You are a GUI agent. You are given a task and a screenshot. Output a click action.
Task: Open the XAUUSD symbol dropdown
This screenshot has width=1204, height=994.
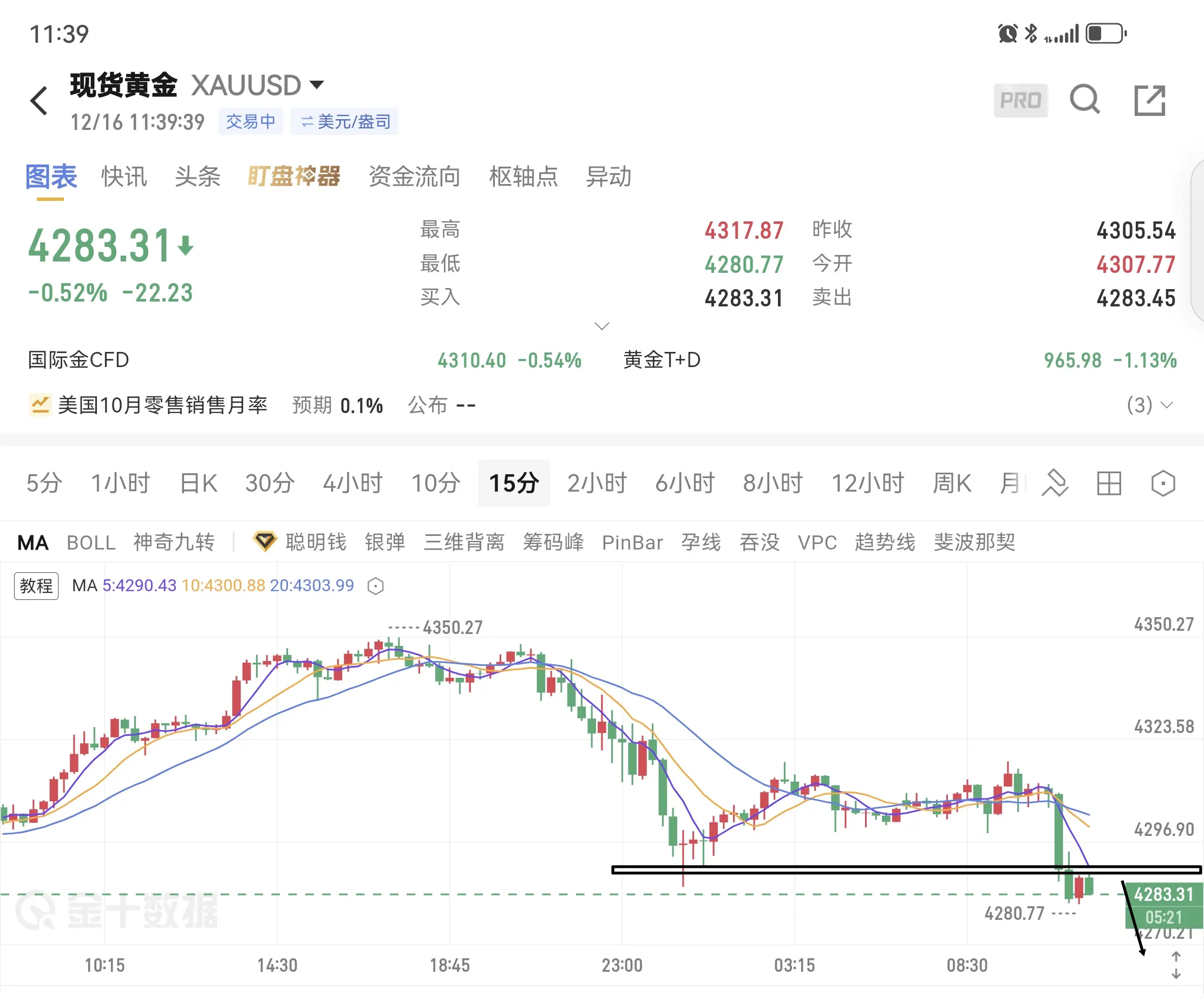pyautogui.click(x=317, y=86)
